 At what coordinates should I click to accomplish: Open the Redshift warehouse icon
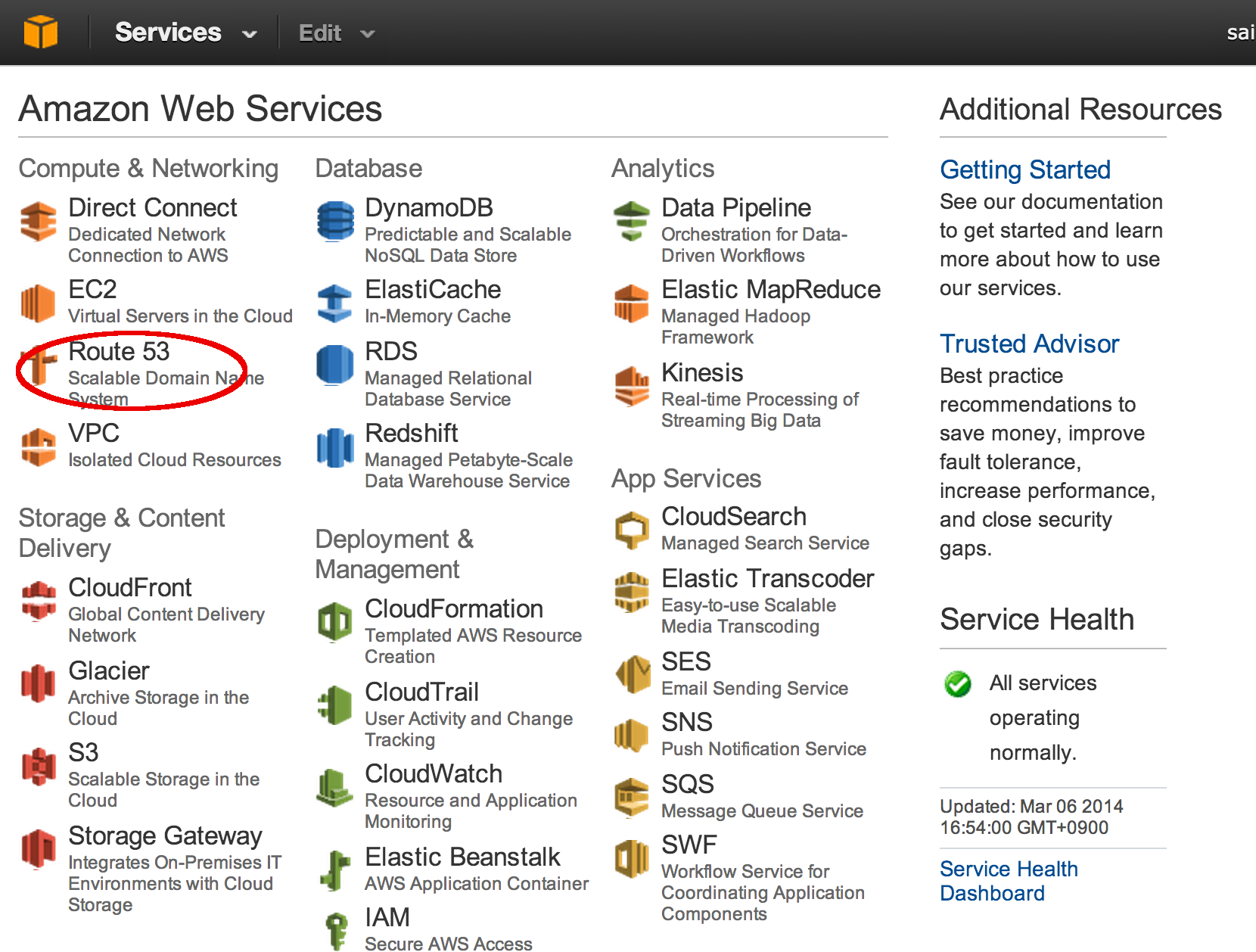click(335, 447)
